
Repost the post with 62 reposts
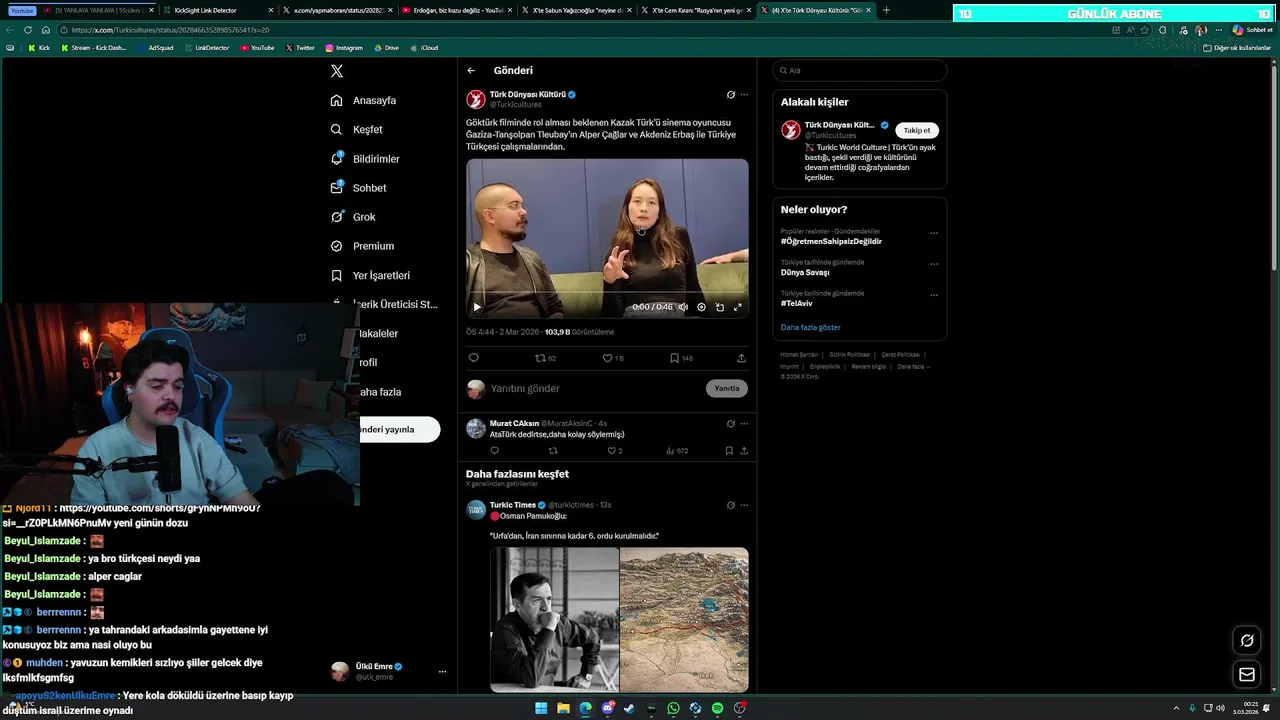(545, 358)
